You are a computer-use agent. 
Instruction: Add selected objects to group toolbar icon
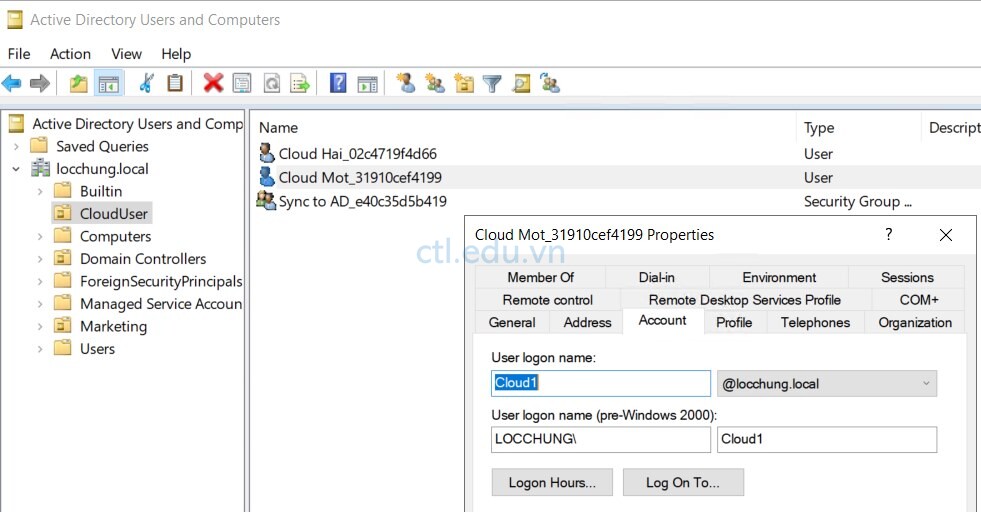[550, 83]
